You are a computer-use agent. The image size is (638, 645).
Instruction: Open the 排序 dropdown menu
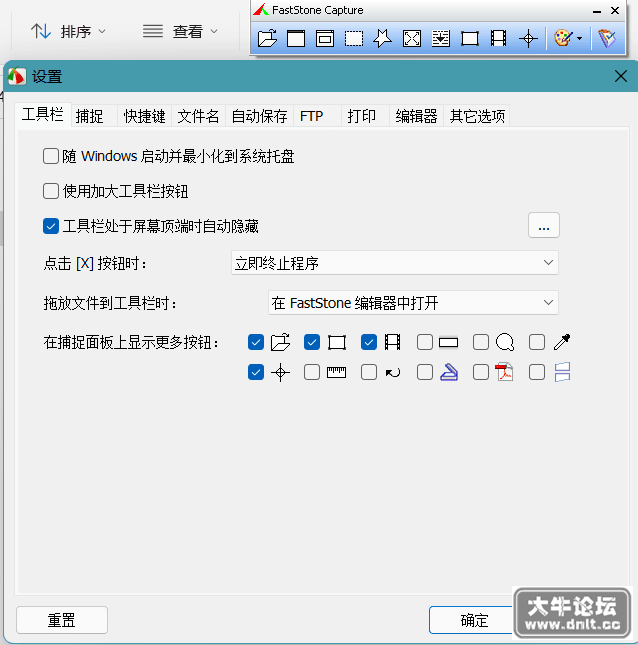pos(102,31)
